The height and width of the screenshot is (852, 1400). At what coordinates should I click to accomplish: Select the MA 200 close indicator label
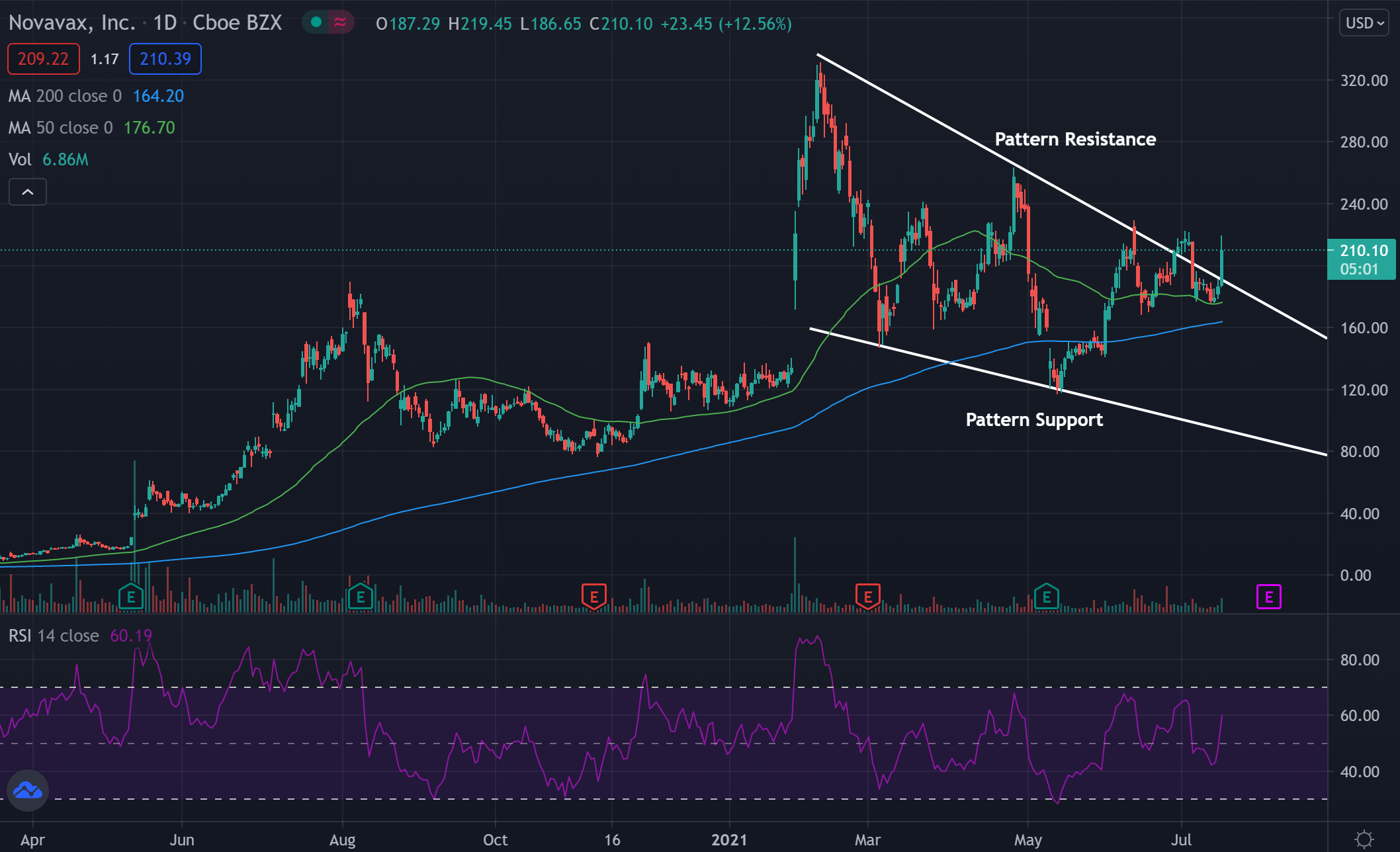coord(65,96)
